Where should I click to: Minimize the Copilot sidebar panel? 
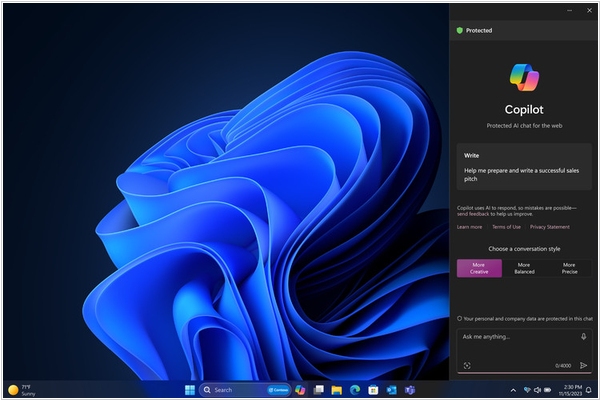point(569,11)
